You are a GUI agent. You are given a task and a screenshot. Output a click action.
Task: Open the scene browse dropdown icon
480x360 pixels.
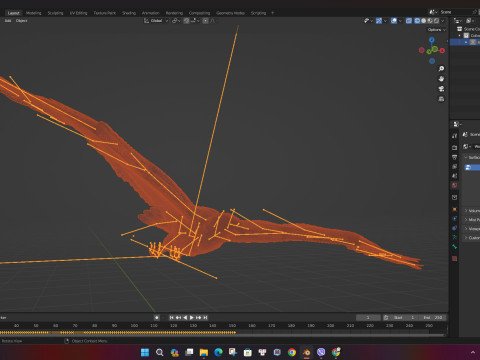pos(432,12)
